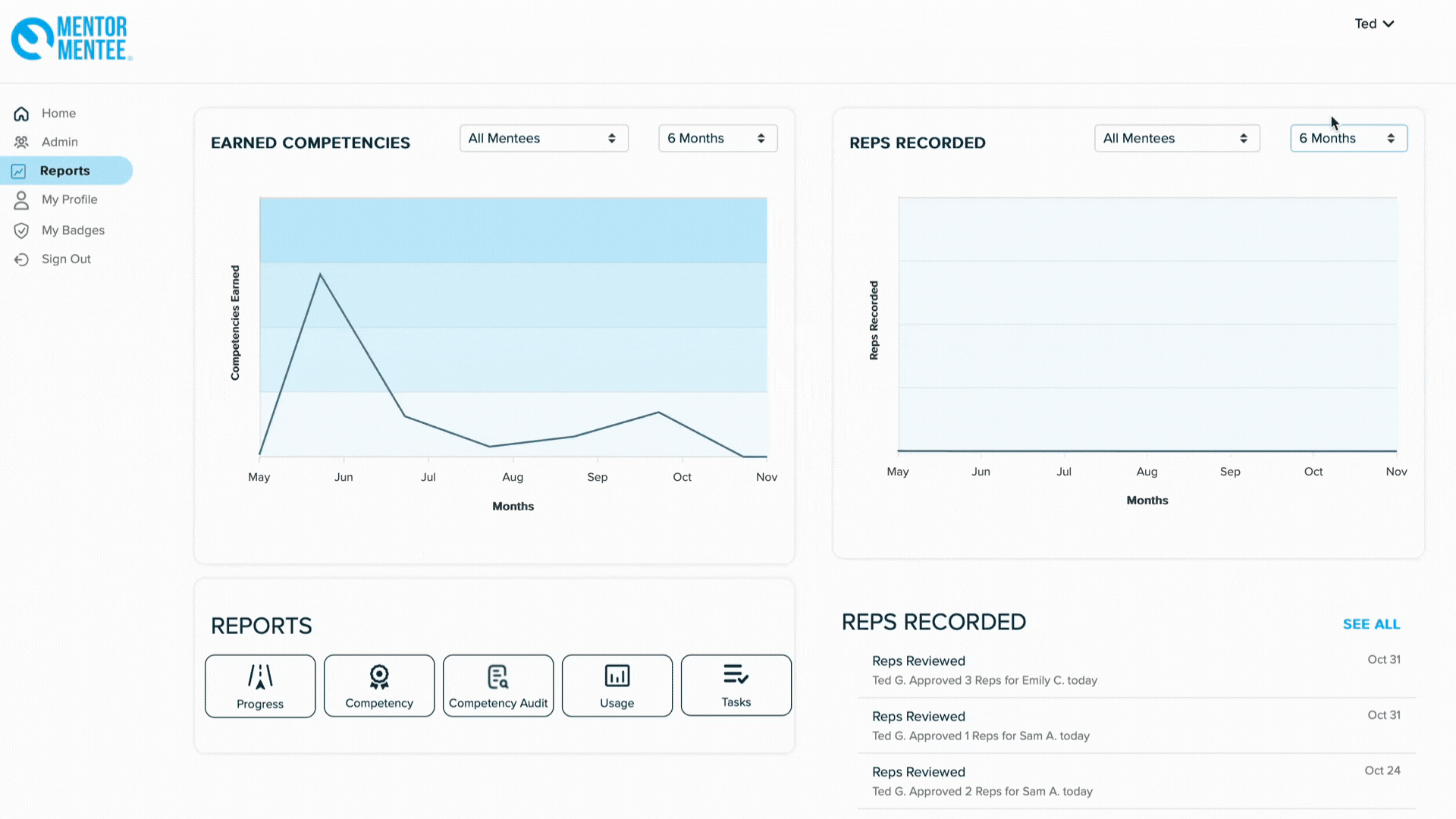Expand Reps Recorded All Mentees dropdown
Screen dimensions: 1456x819
click(1177, 138)
